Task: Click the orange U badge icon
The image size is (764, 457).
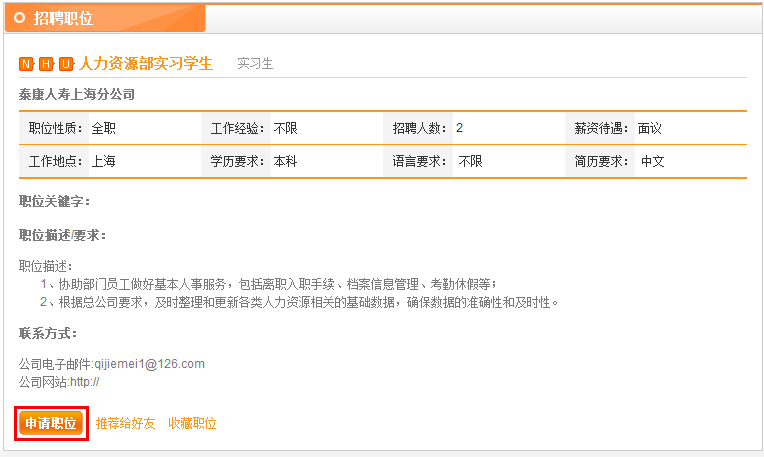Action: click(x=66, y=64)
